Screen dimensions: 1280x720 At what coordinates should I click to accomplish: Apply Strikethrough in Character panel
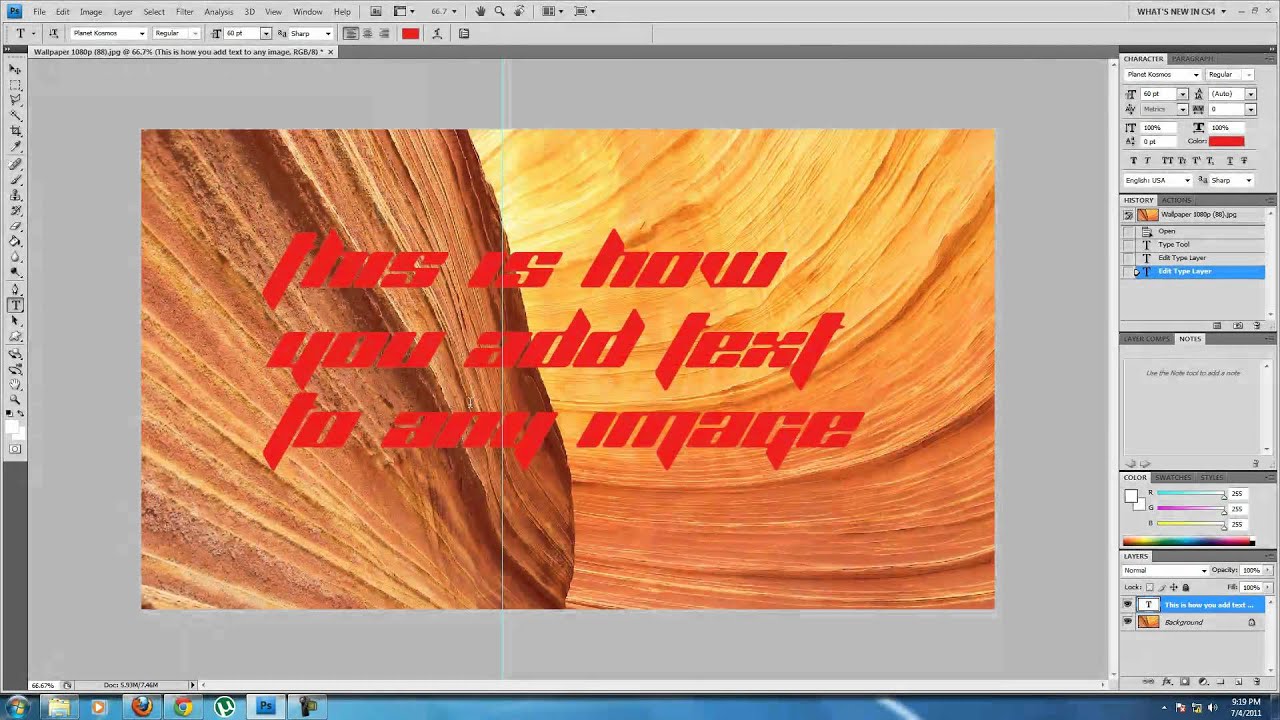1243,160
